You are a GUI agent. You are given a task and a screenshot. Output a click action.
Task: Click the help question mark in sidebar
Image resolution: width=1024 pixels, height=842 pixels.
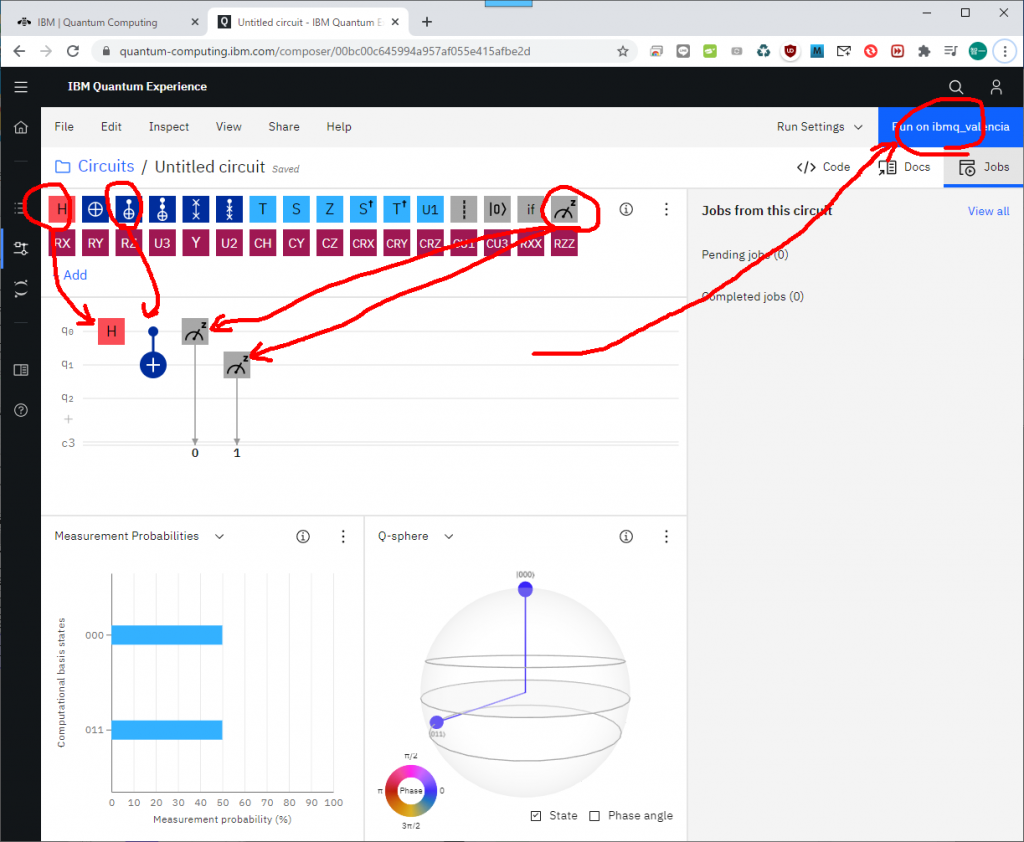coord(21,410)
